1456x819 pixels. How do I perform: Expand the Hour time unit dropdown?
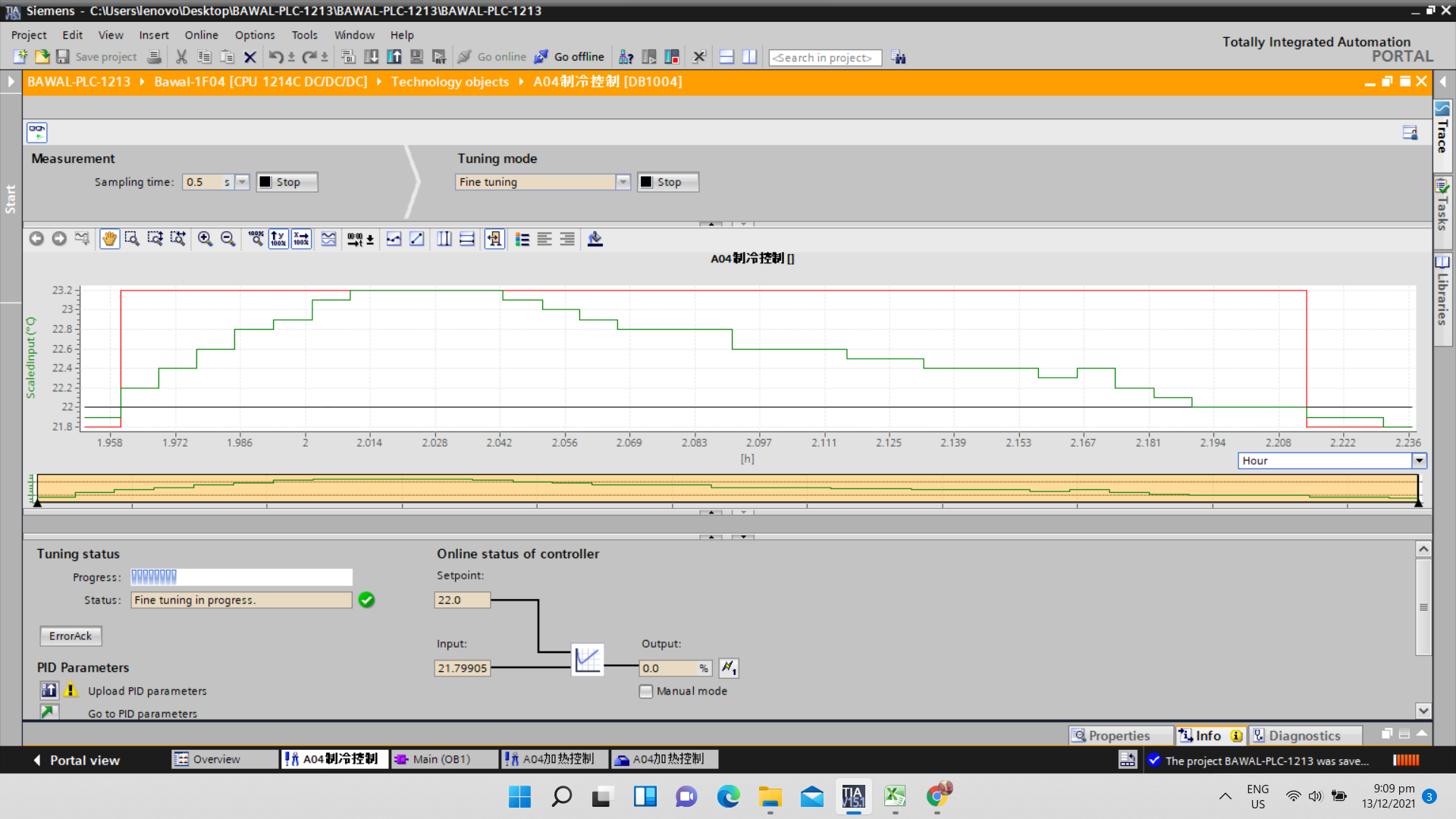[1419, 461]
